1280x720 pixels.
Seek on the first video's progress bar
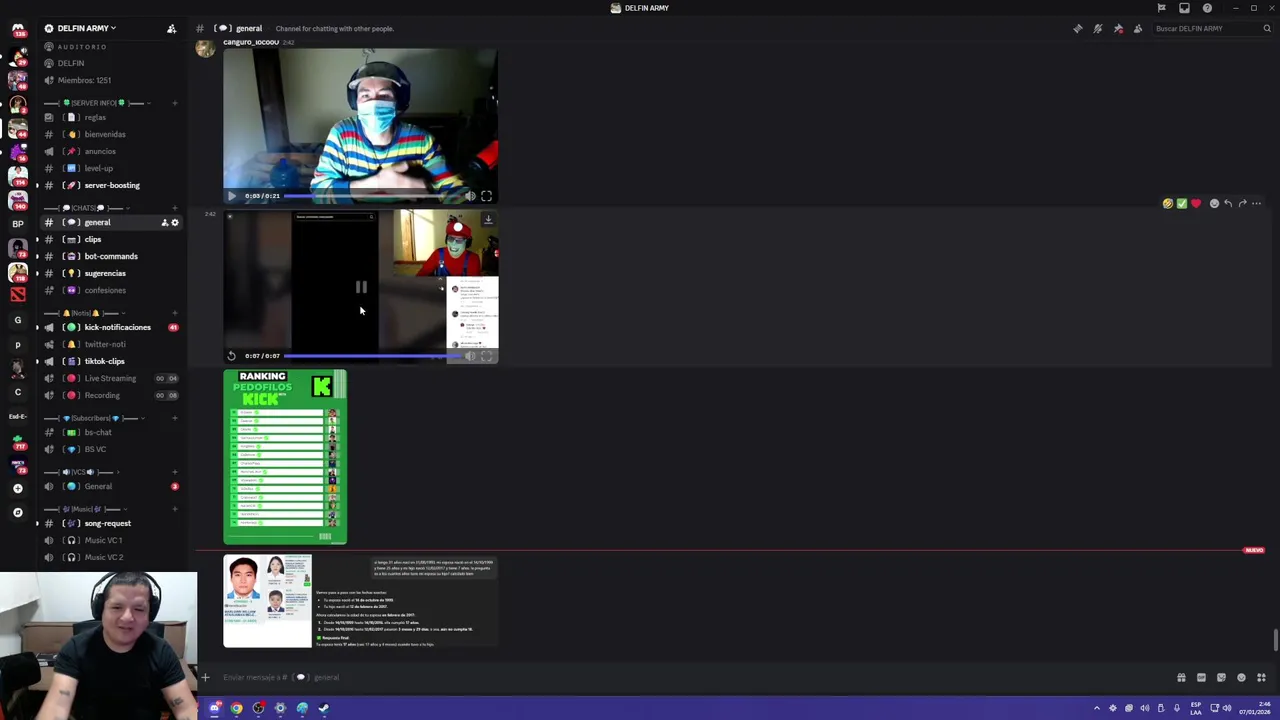pos(372,196)
